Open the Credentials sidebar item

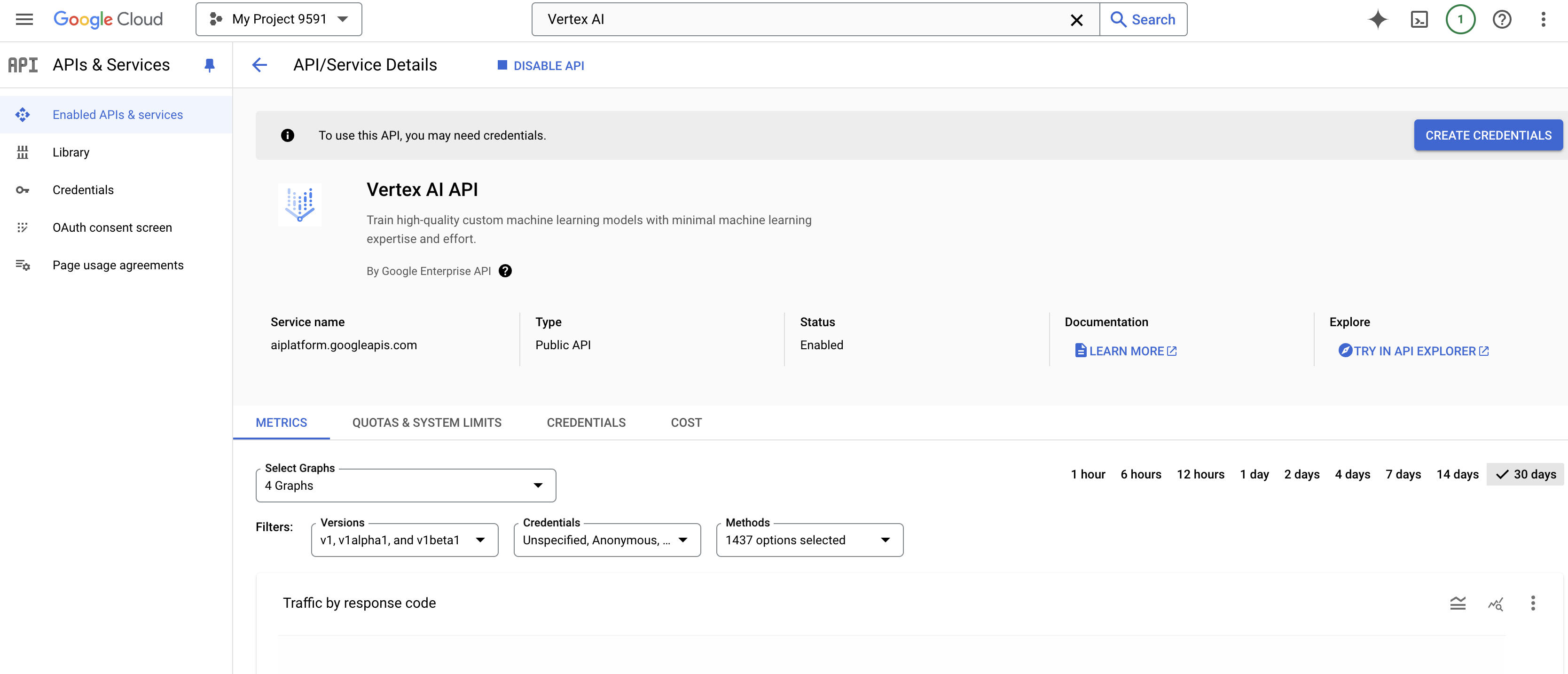[x=116, y=190]
